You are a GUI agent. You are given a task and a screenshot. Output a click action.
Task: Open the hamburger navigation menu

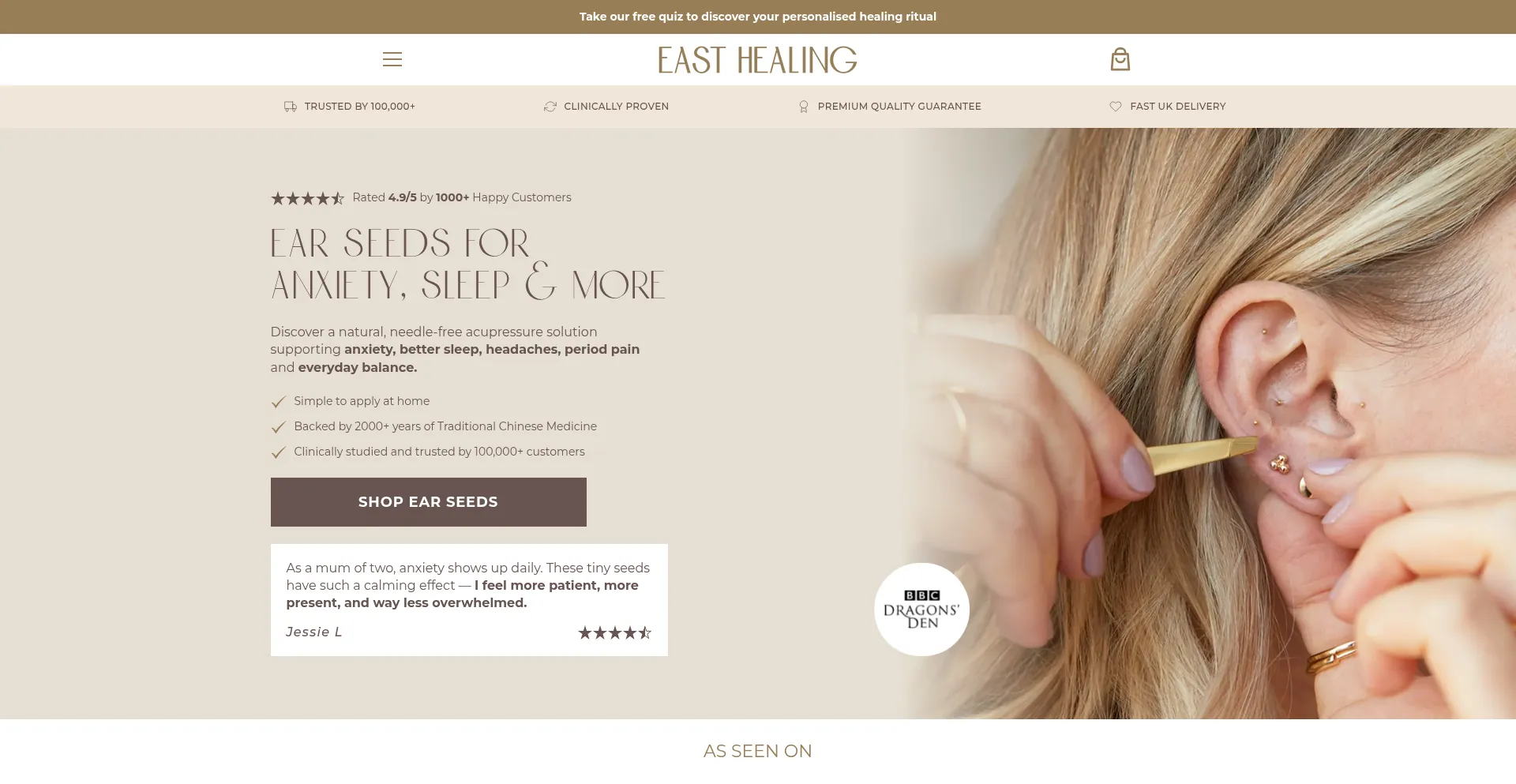392,59
